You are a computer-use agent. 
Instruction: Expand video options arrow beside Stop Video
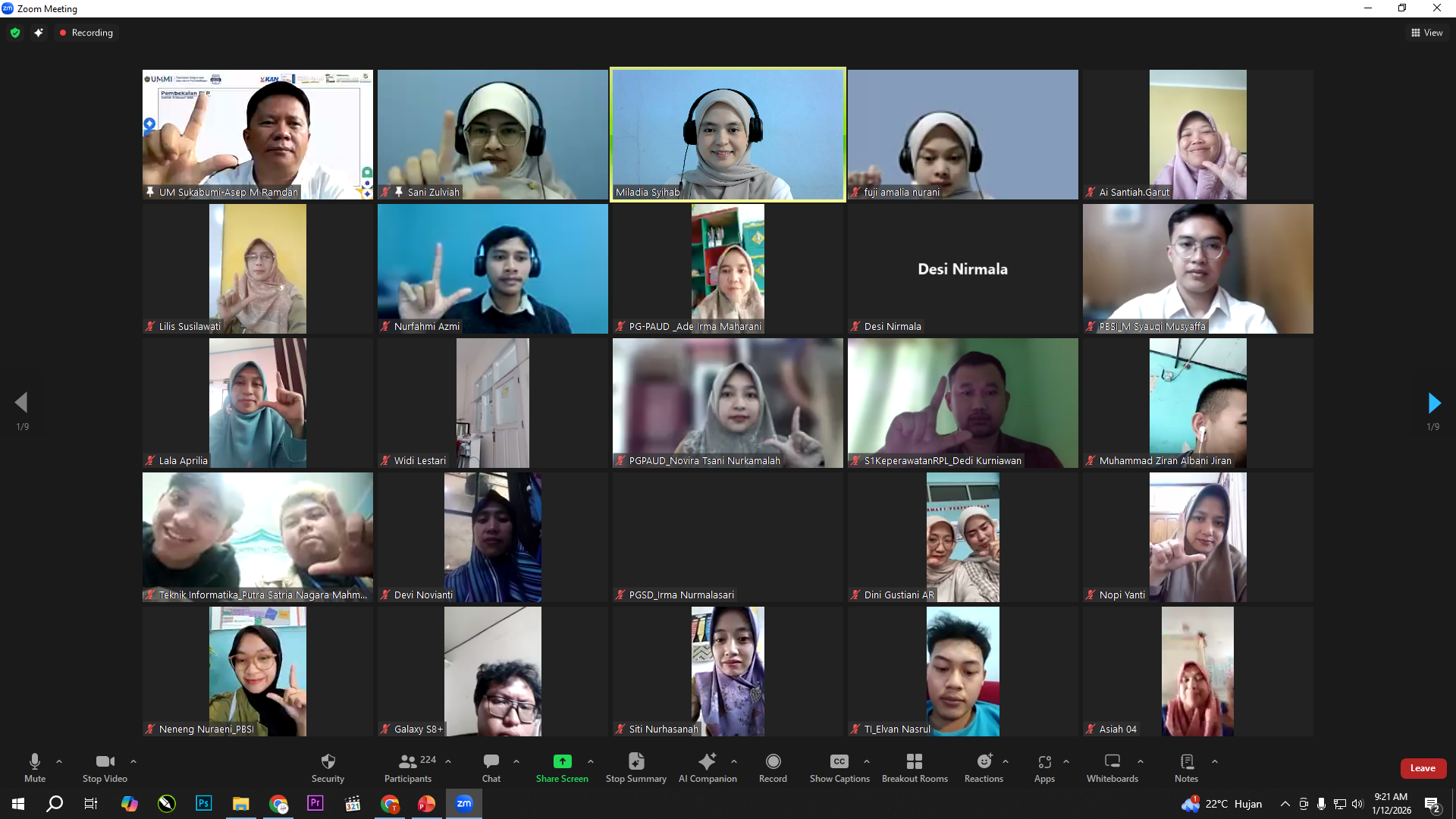click(x=133, y=761)
